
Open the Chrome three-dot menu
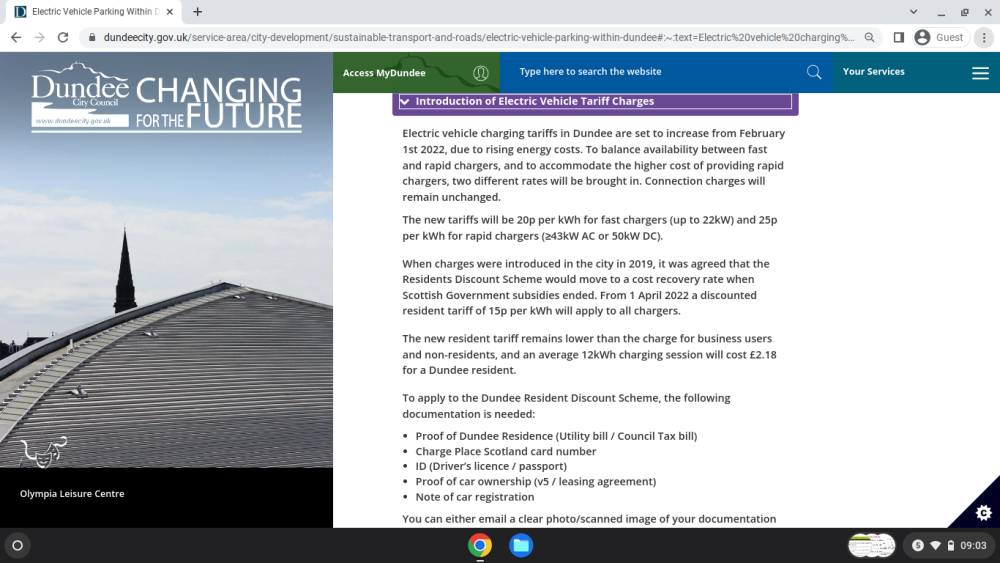pos(984,38)
